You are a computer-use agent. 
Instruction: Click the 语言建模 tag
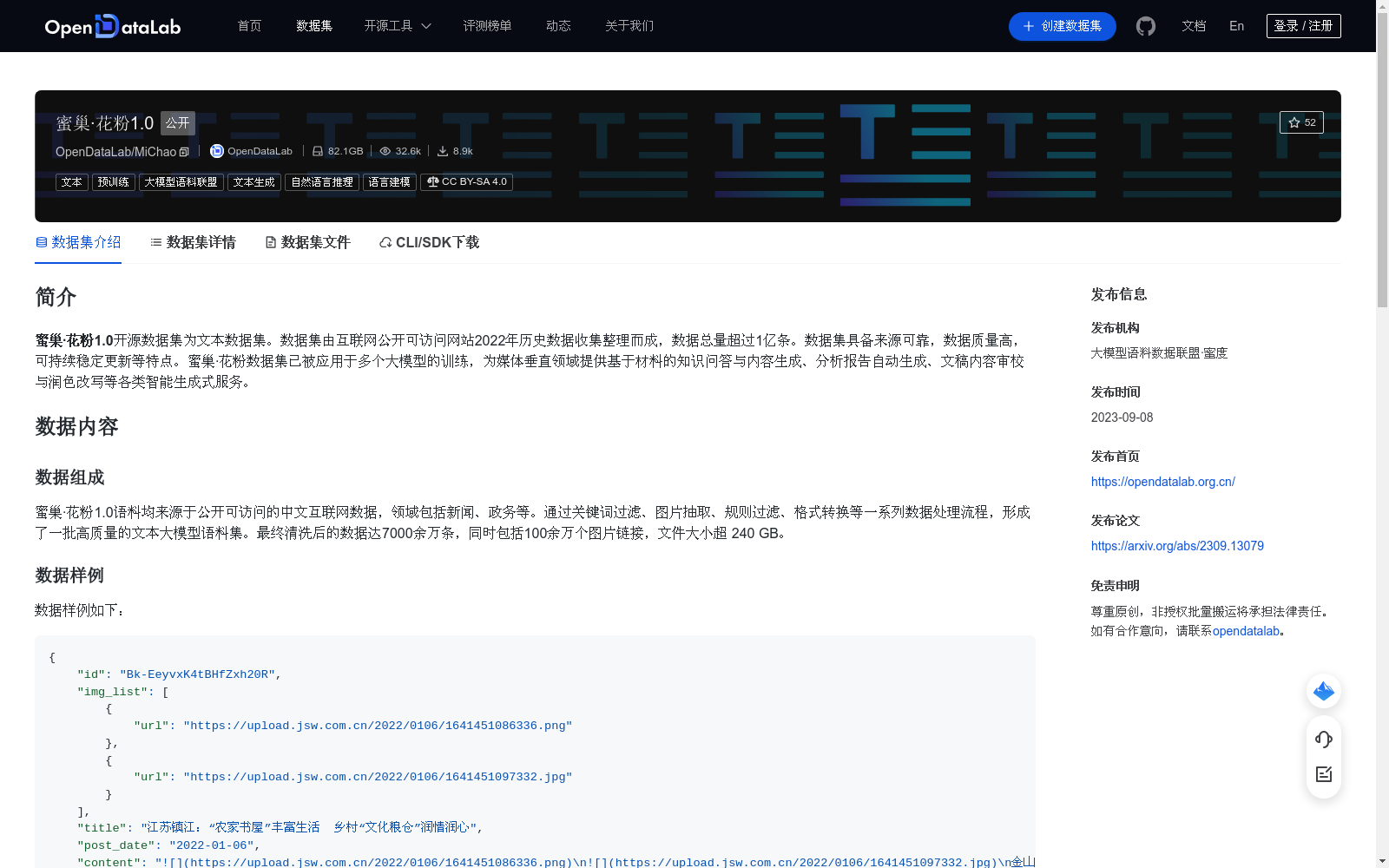[x=390, y=182]
